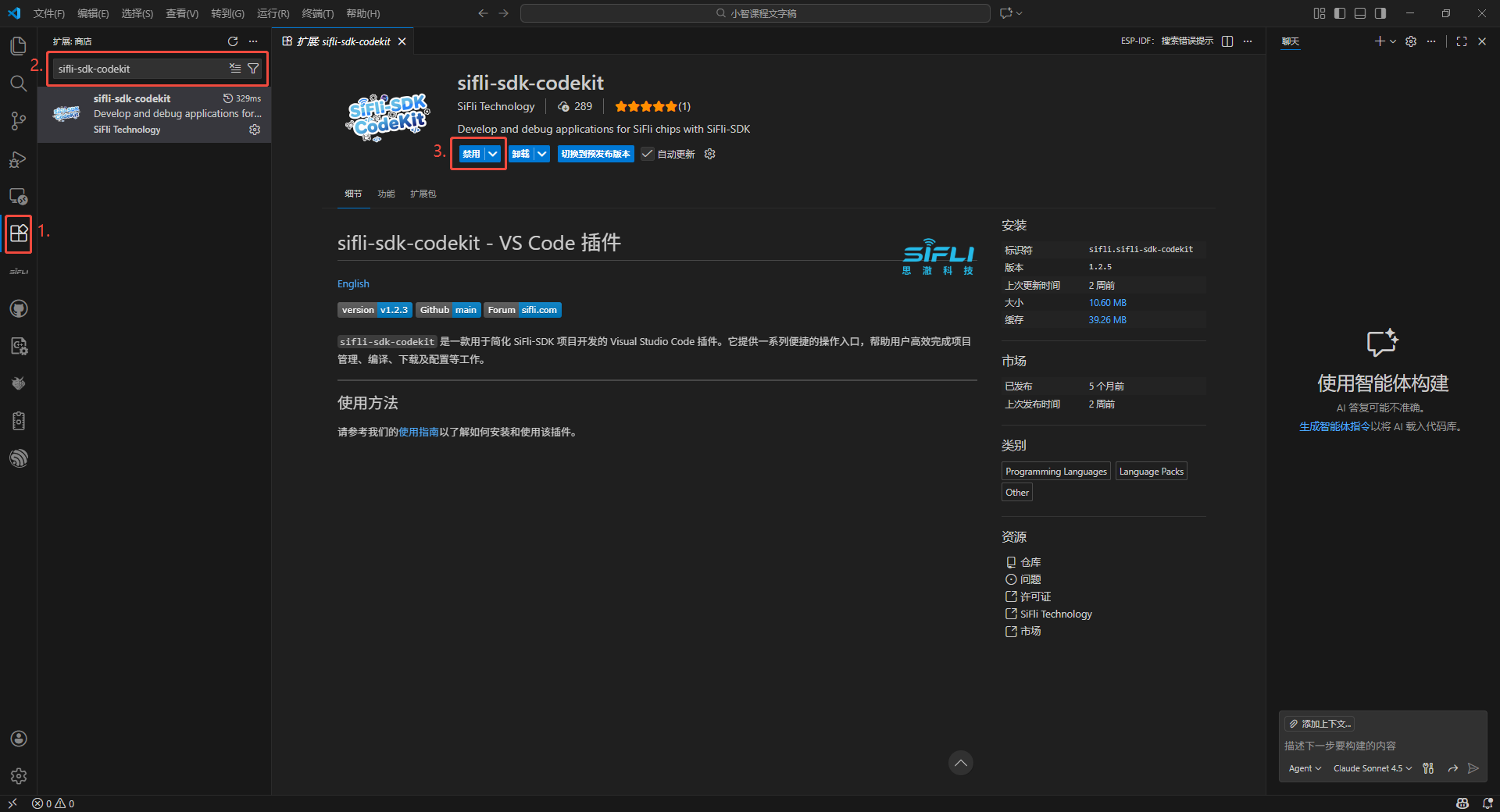1500x812 pixels.
Task: Open the Explorer view in activity bar
Action: 18,46
